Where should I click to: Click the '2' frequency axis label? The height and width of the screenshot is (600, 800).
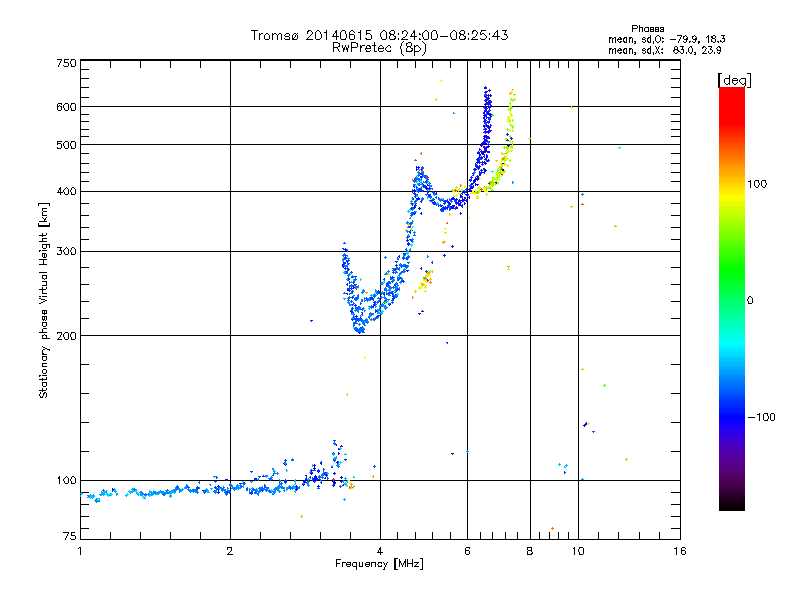pos(230,551)
